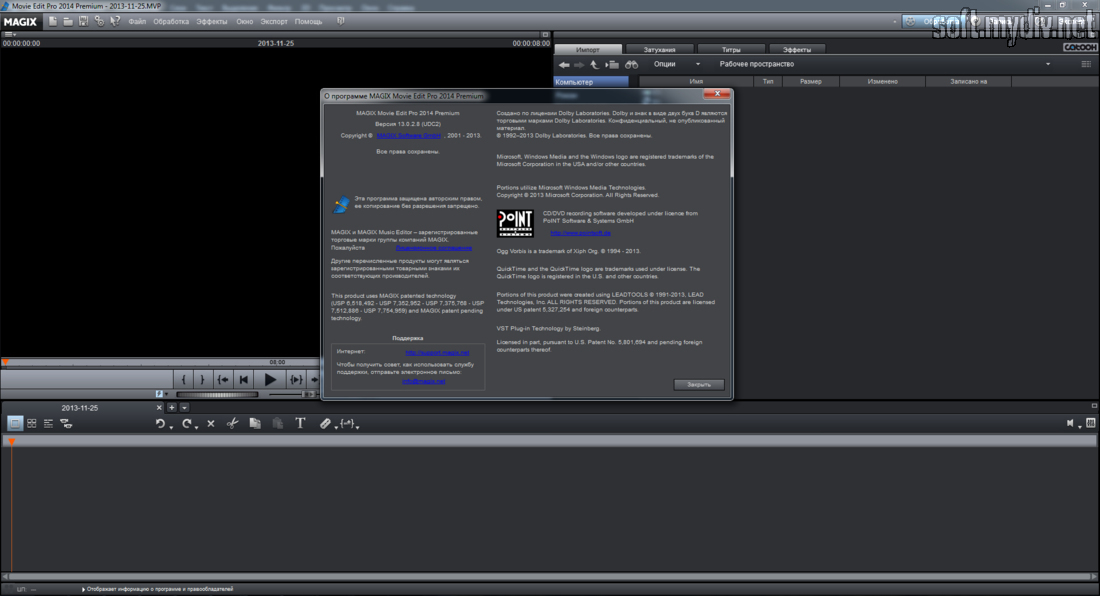Close the 2013-11-25 project tab

coord(159,407)
